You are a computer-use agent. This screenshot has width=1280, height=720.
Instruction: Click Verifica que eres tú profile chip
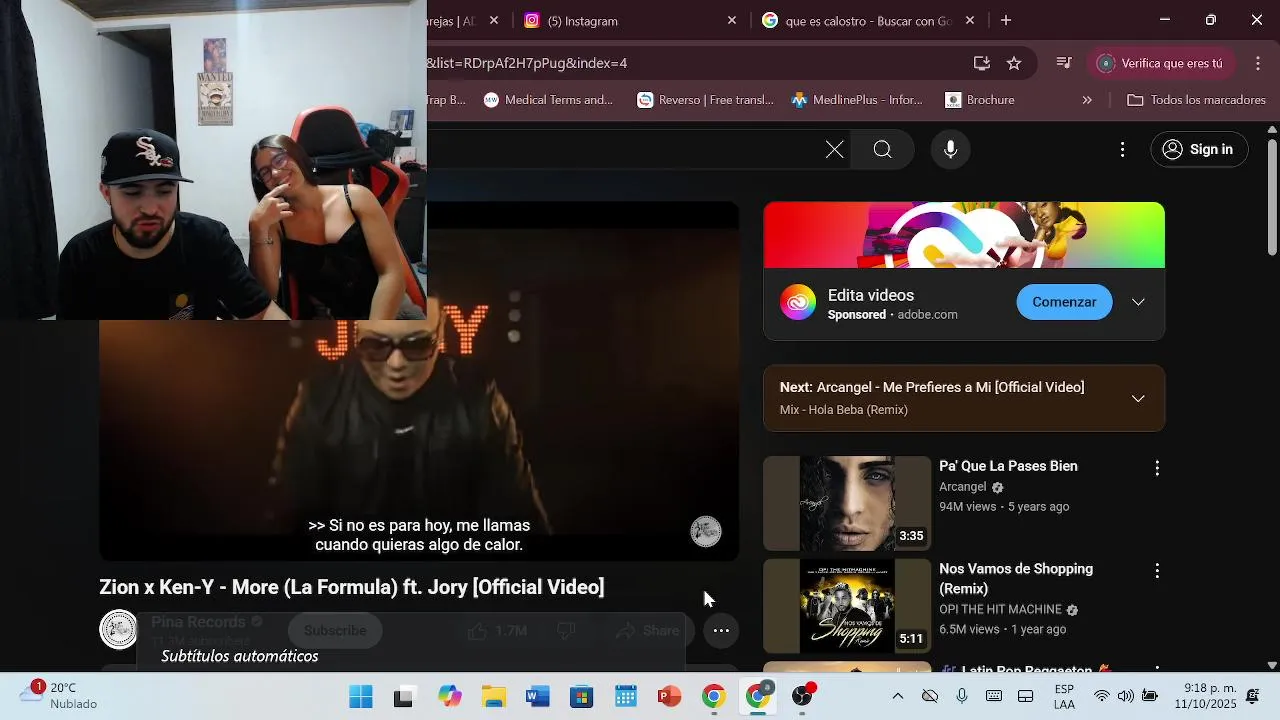(x=1161, y=63)
